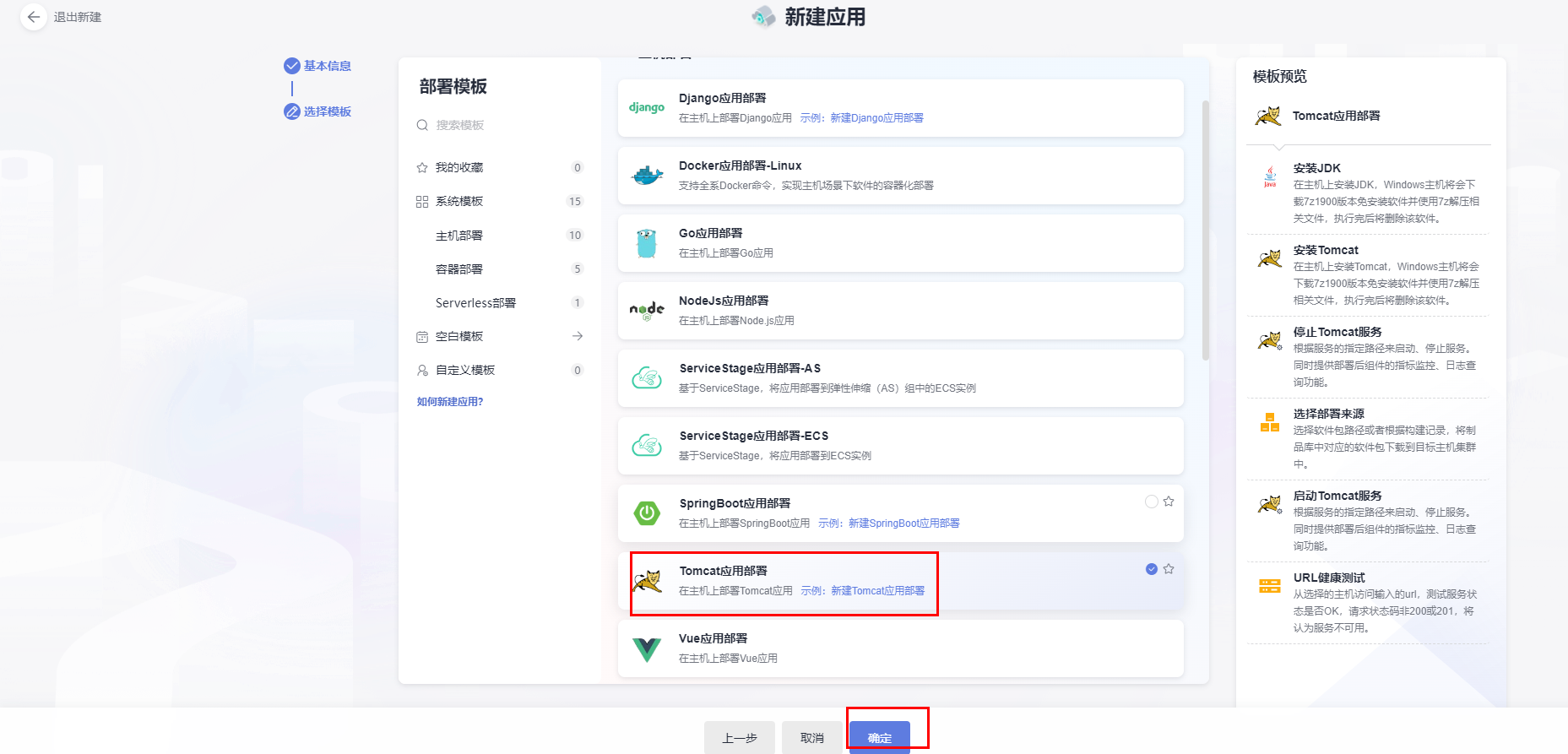Screen dimensions: 1568x754
Task: Open example link 新建Django应用部署
Action: click(x=876, y=118)
